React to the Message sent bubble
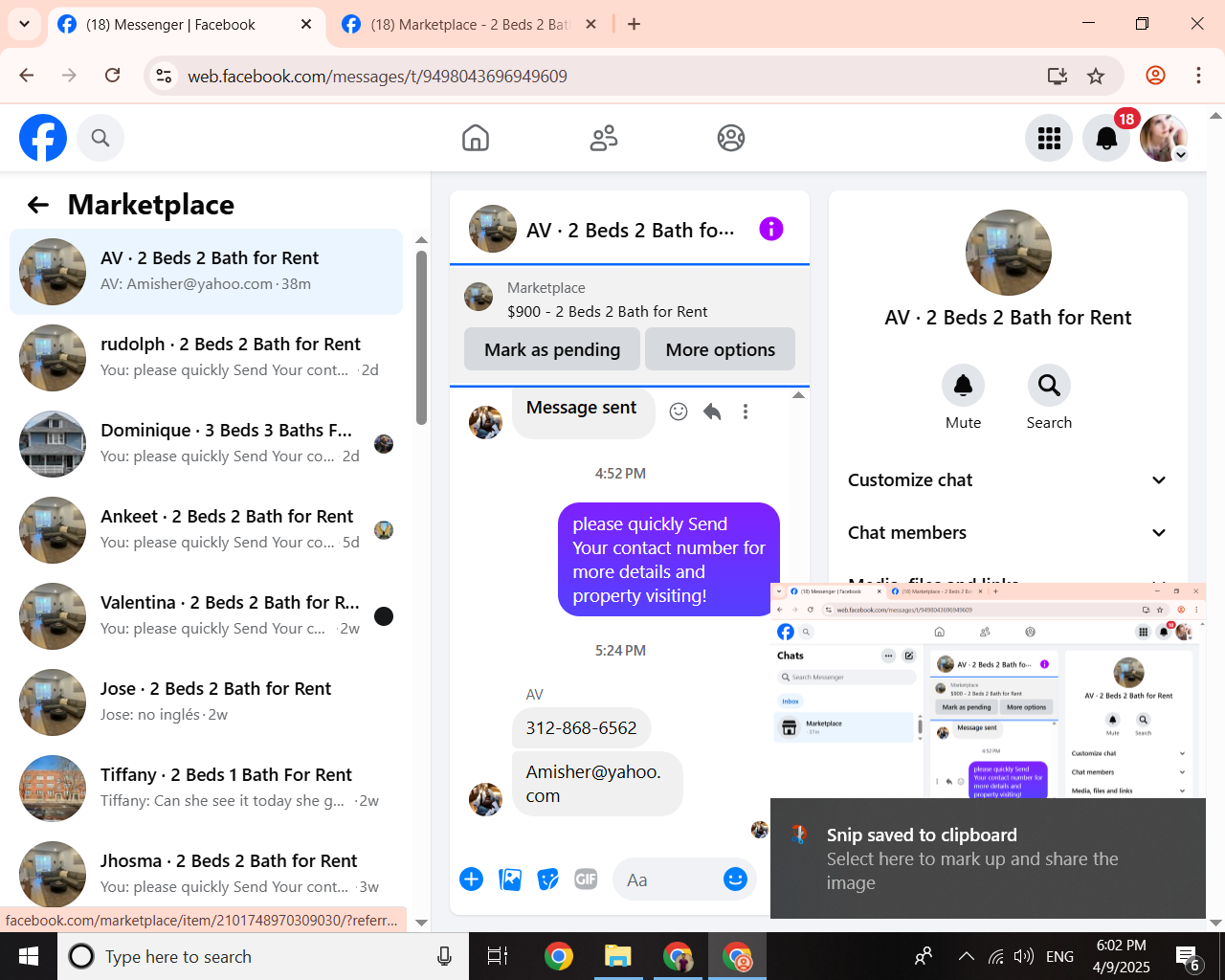This screenshot has width=1225, height=980. (679, 412)
